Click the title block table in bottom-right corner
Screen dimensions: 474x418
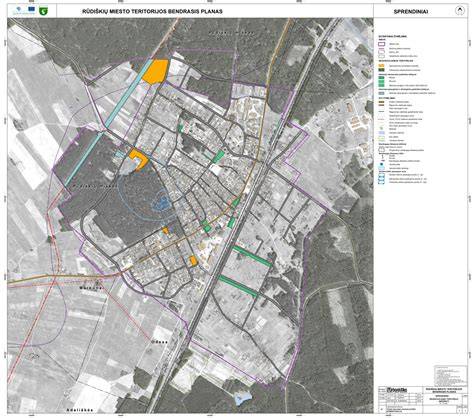point(422,399)
